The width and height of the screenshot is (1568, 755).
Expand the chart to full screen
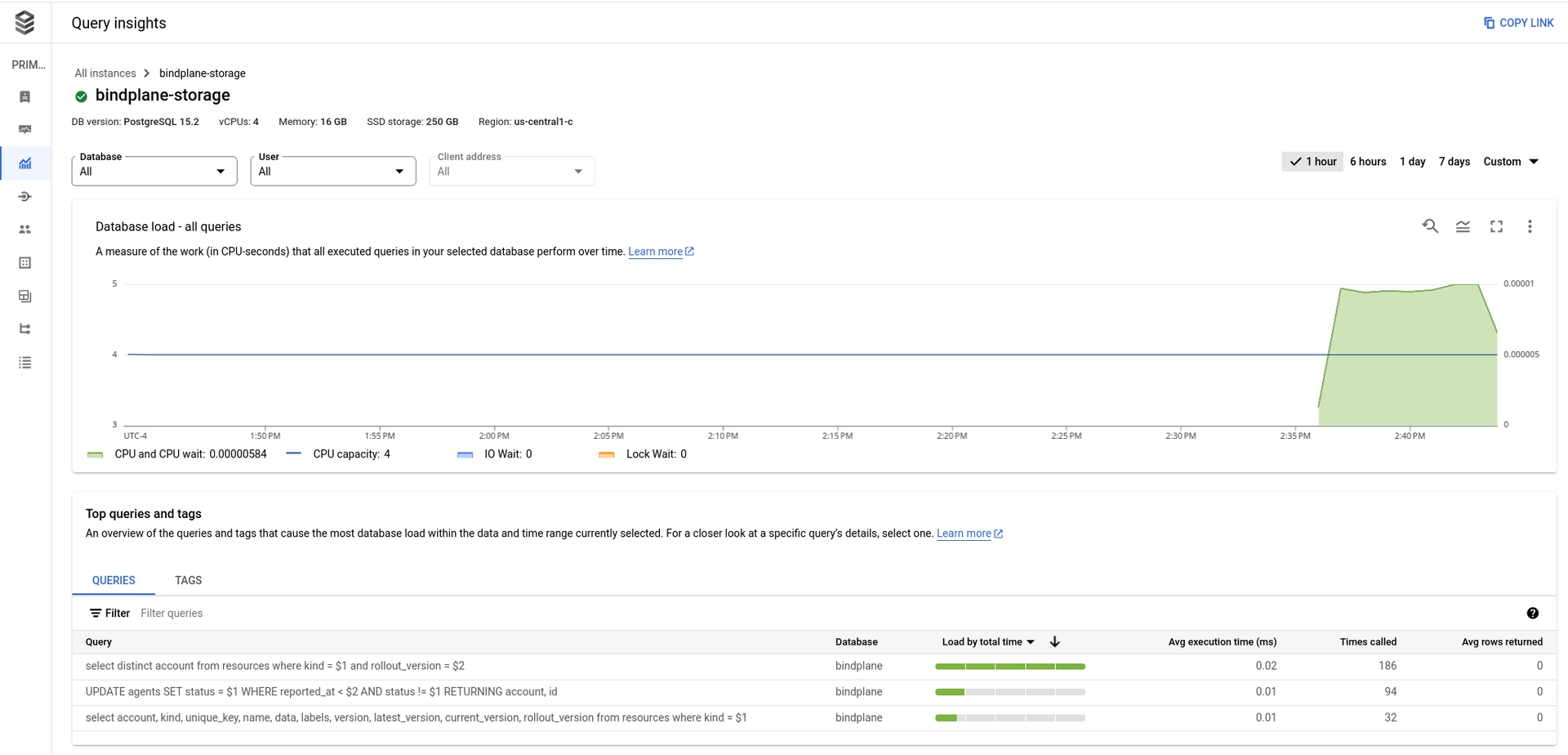tap(1496, 226)
